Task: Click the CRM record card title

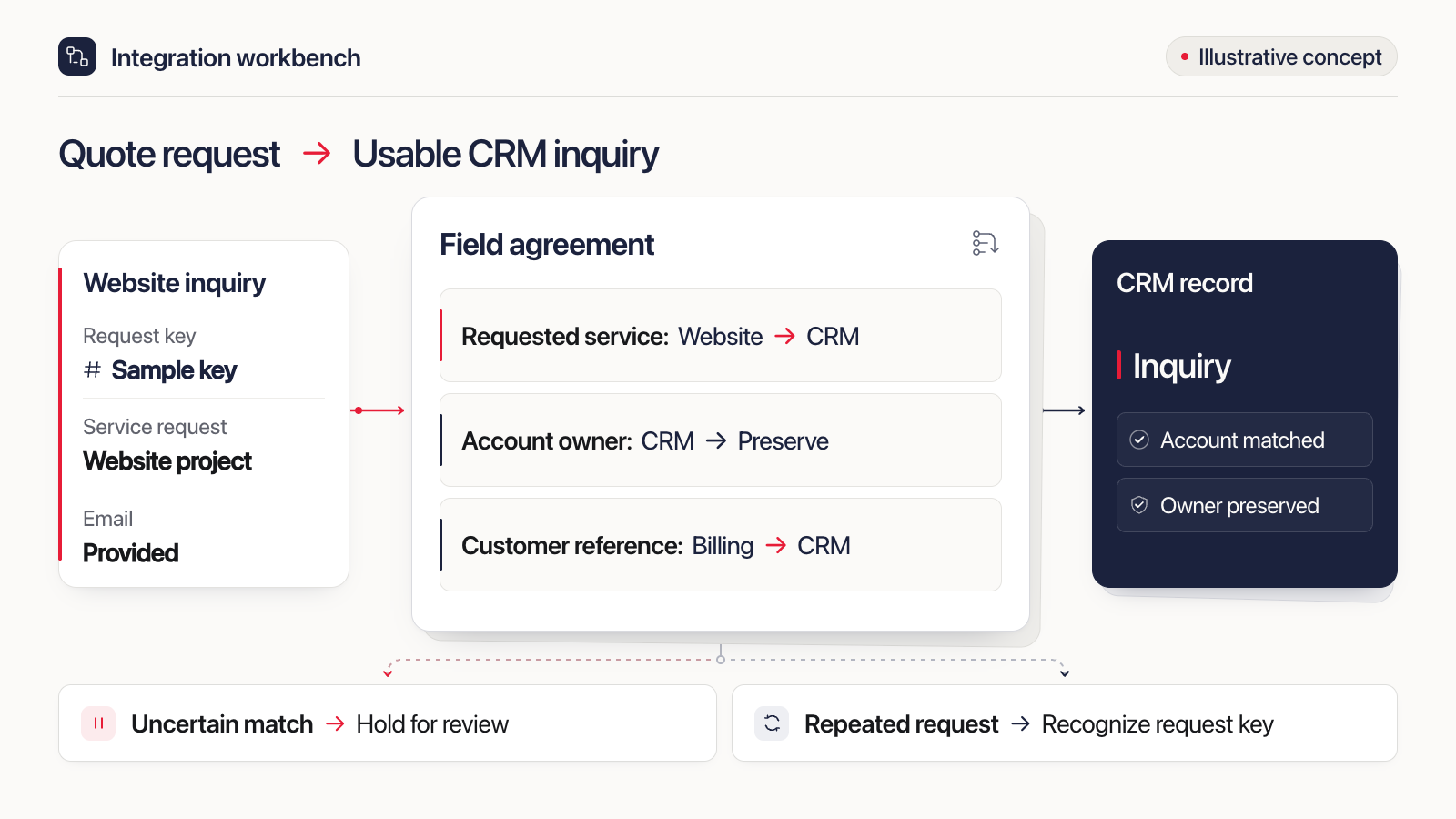Action: pos(1185,283)
